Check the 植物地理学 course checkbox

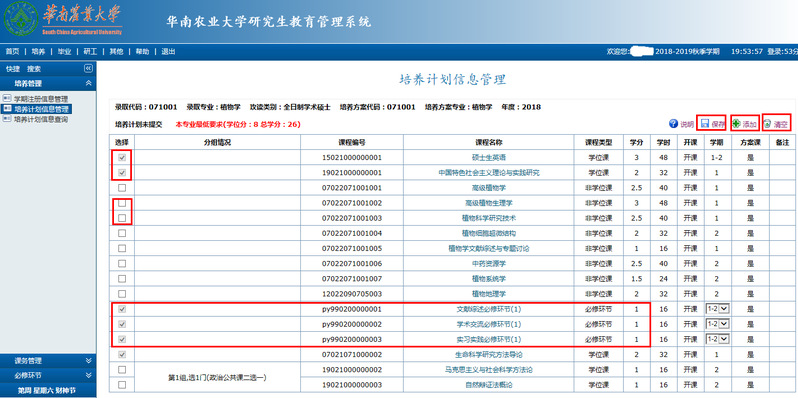(x=122, y=294)
